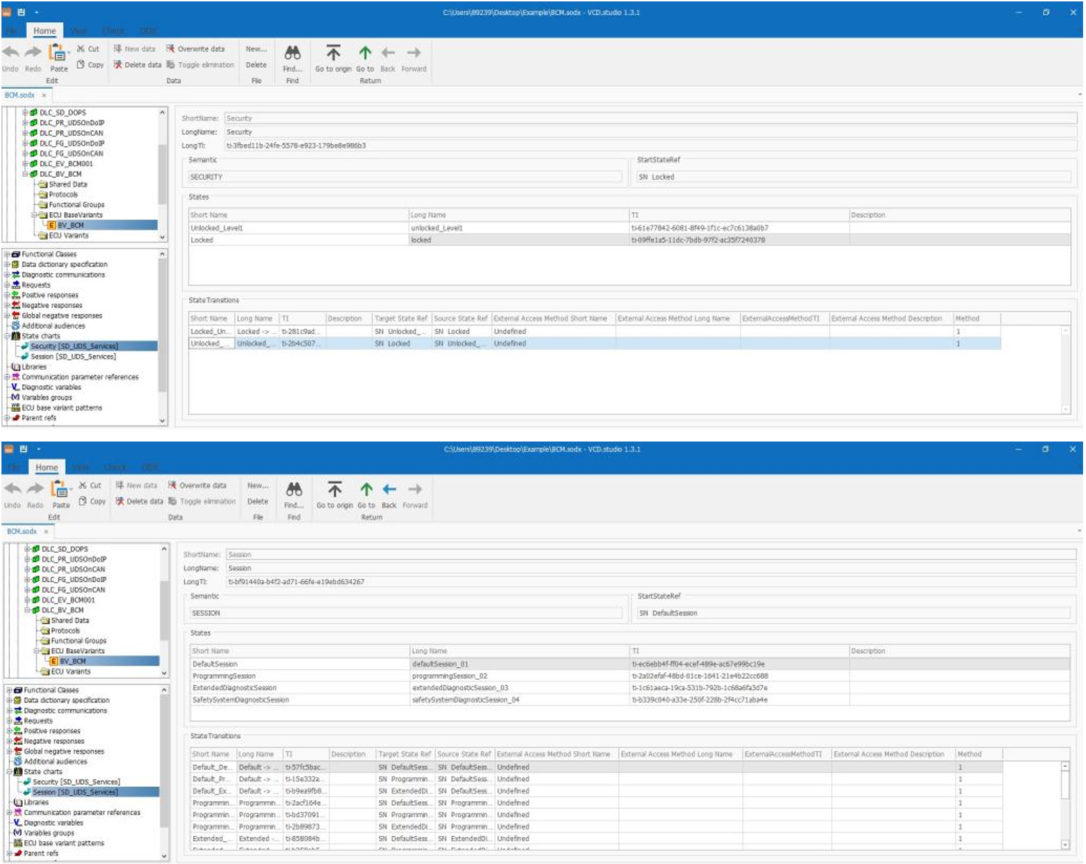
Task: Select ECU Variants folder in the Session window
Action: coord(71,671)
